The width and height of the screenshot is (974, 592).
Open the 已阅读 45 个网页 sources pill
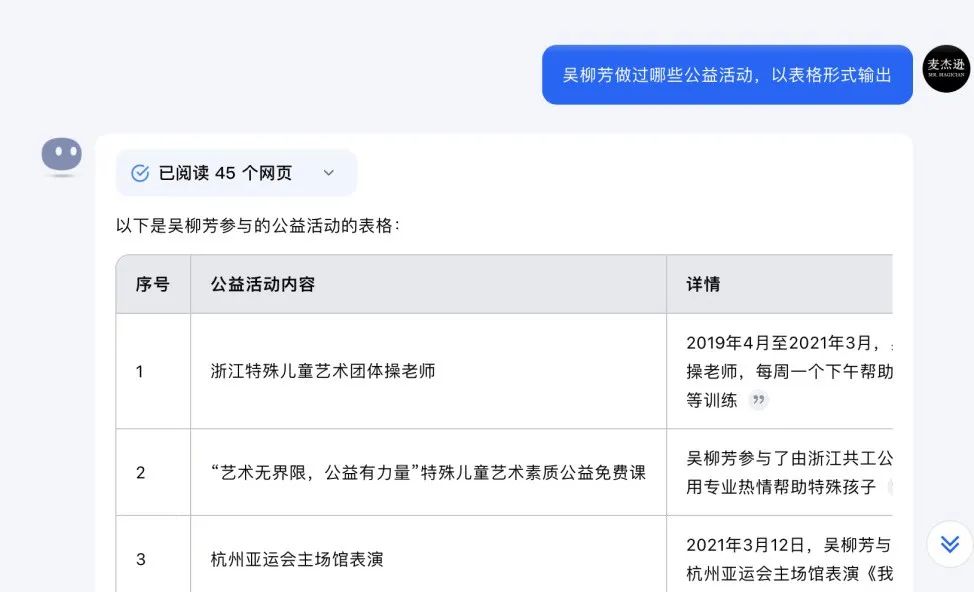[x=236, y=173]
